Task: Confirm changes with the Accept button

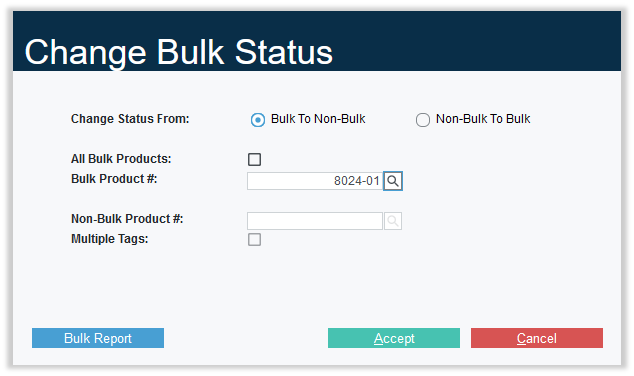Action: pyautogui.click(x=394, y=338)
